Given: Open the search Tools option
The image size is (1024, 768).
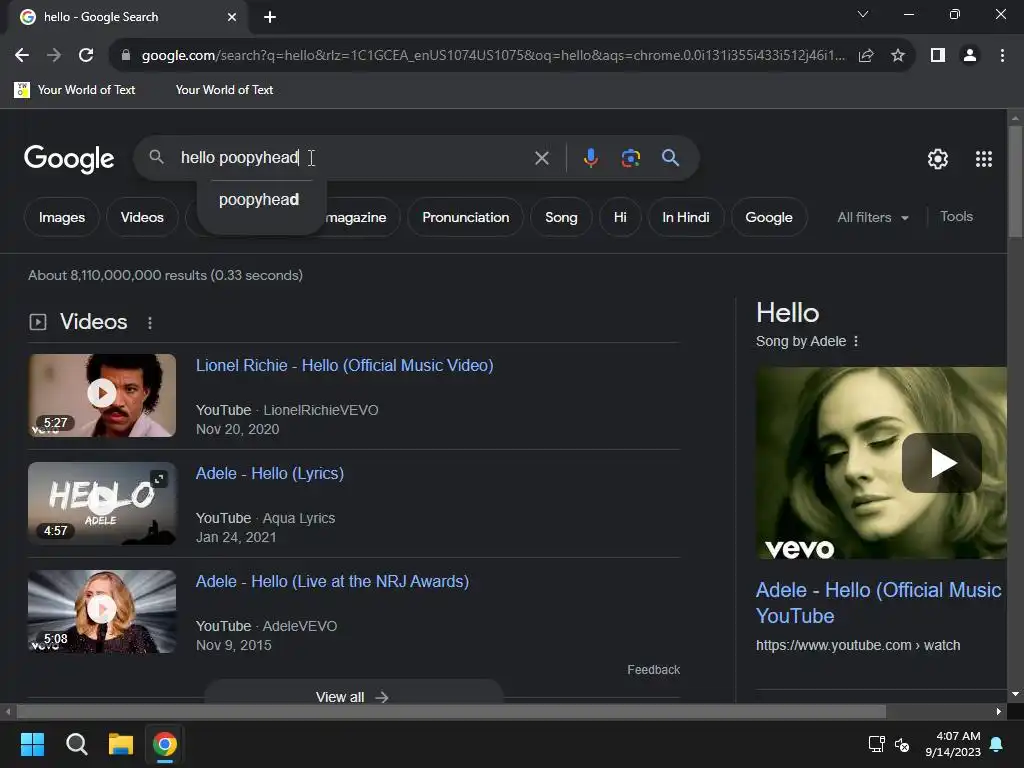Looking at the screenshot, I should [956, 217].
